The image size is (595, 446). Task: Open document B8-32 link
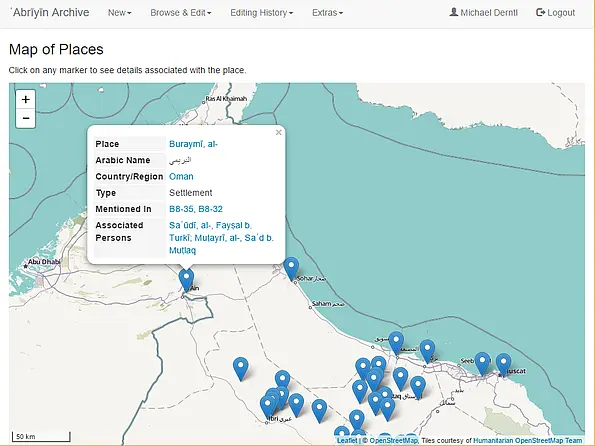click(211, 209)
